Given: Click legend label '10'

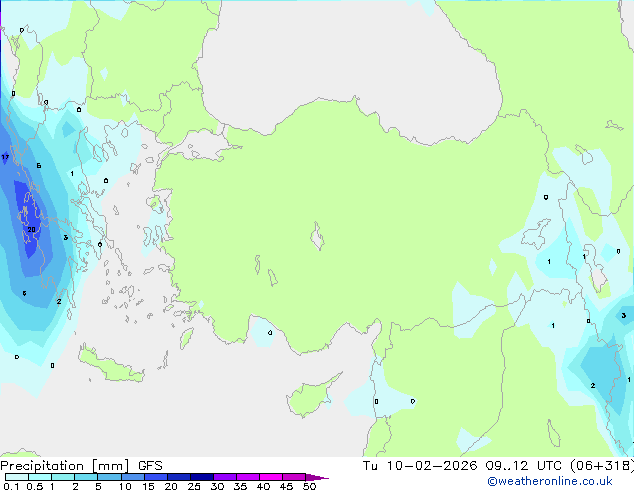Looking at the screenshot, I should pos(125,486).
